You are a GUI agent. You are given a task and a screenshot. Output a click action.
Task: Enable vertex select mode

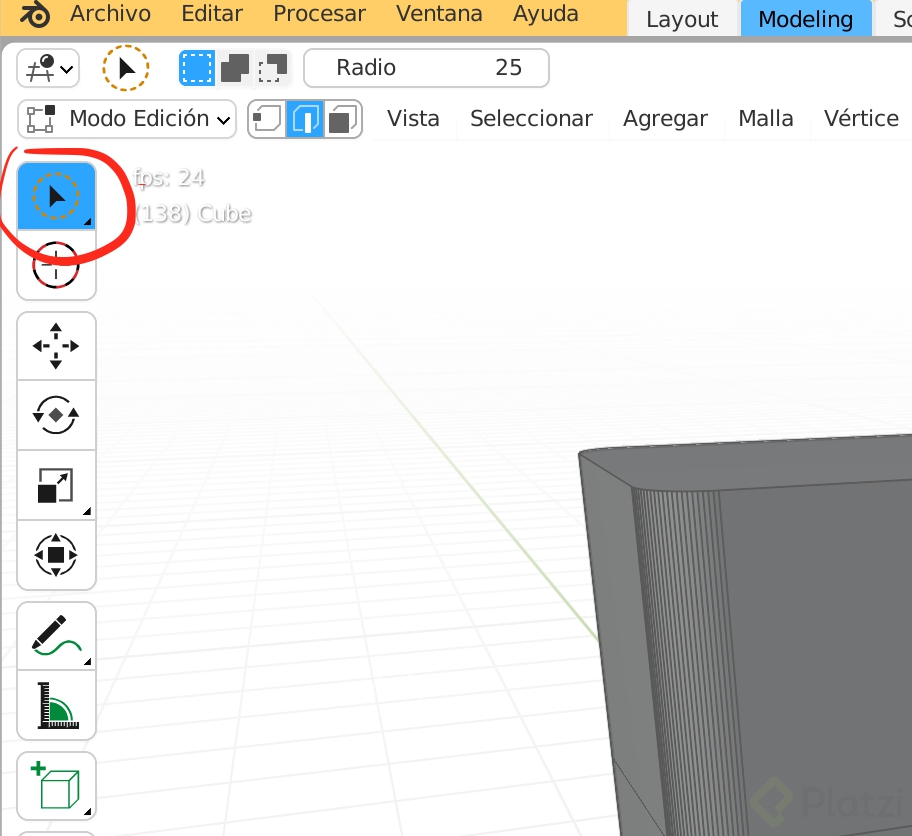pos(267,118)
